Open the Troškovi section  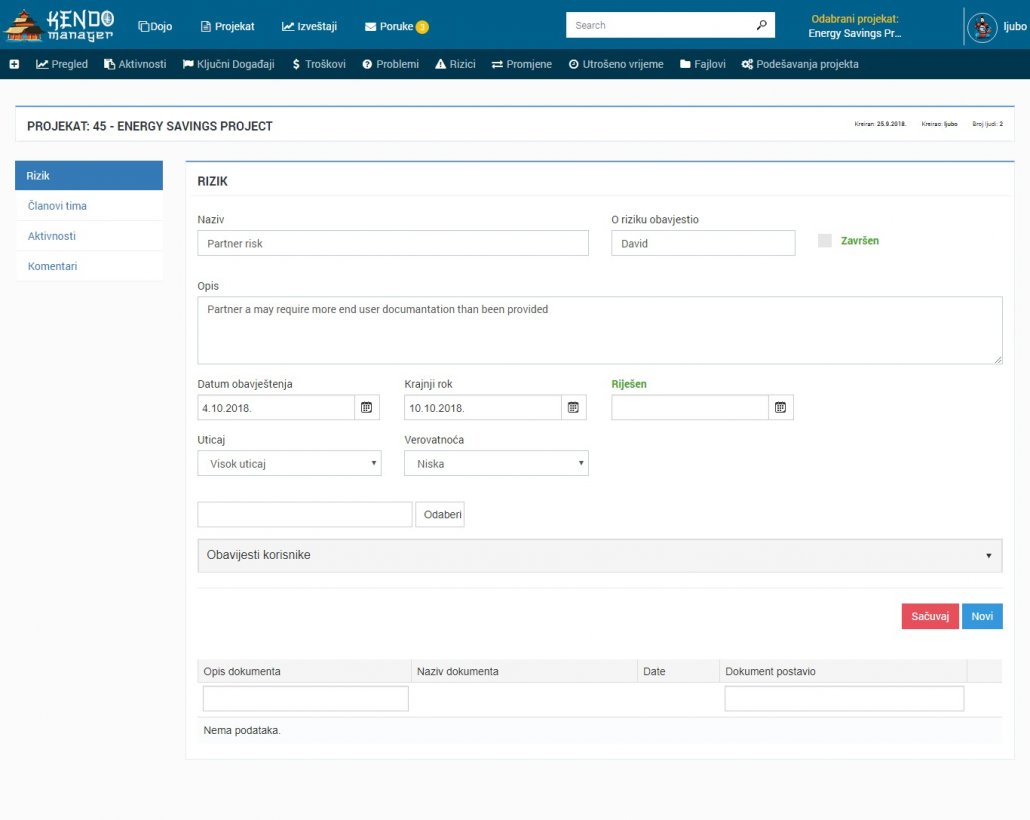319,64
